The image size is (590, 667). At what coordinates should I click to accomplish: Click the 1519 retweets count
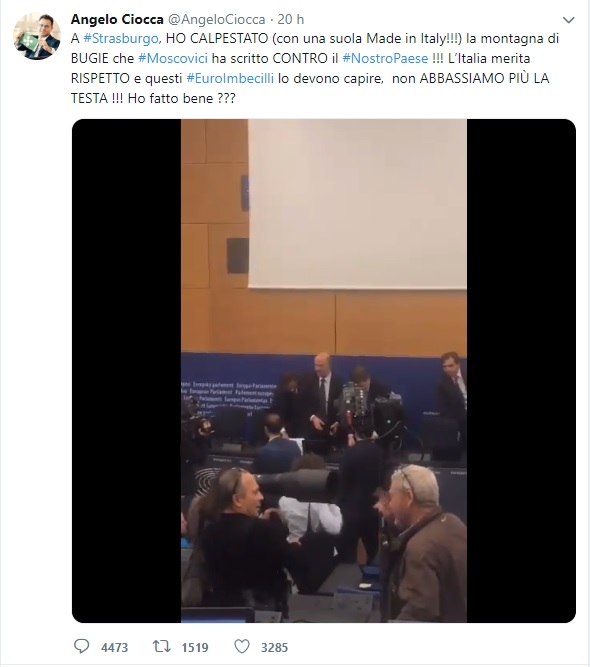tap(195, 647)
